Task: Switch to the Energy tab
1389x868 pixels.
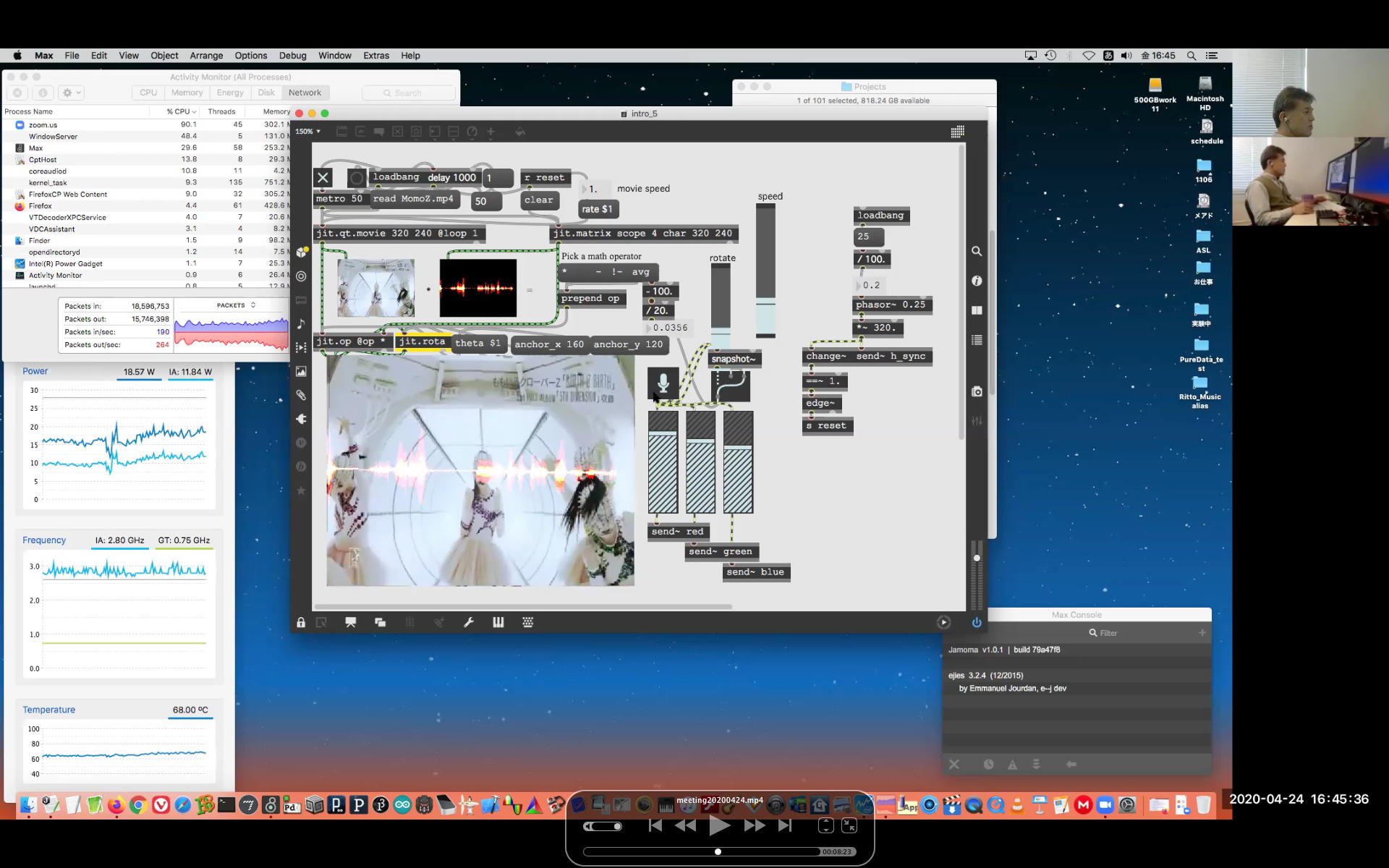Action: 230,93
